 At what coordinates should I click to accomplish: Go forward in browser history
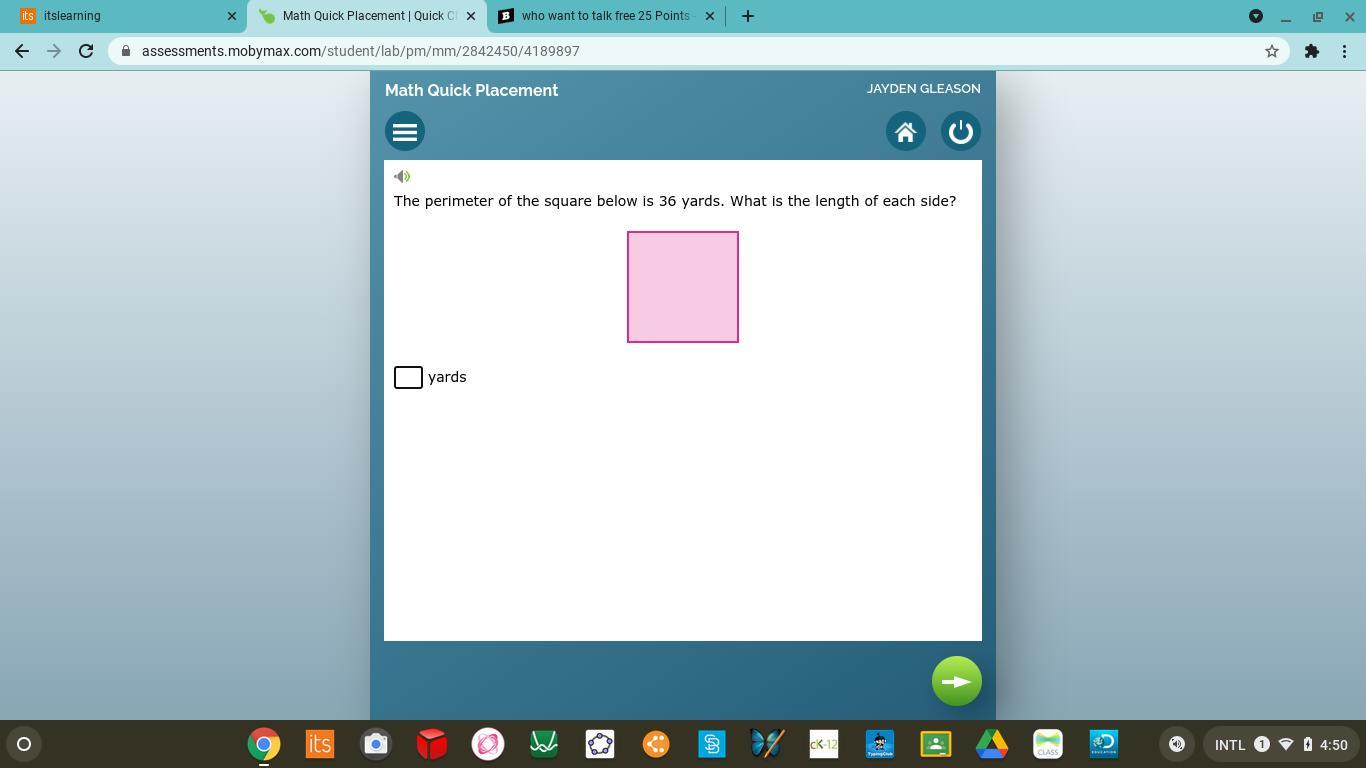point(54,51)
